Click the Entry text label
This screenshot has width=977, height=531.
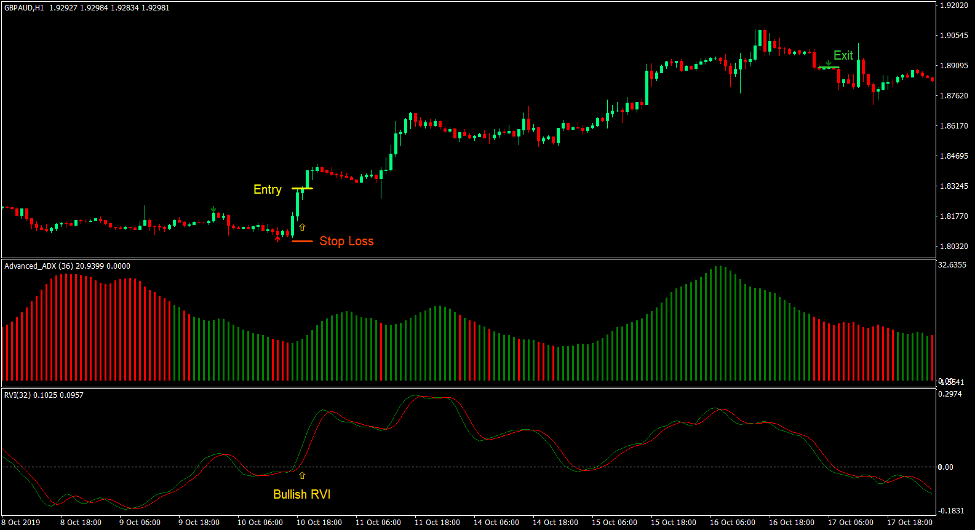click(x=267, y=190)
